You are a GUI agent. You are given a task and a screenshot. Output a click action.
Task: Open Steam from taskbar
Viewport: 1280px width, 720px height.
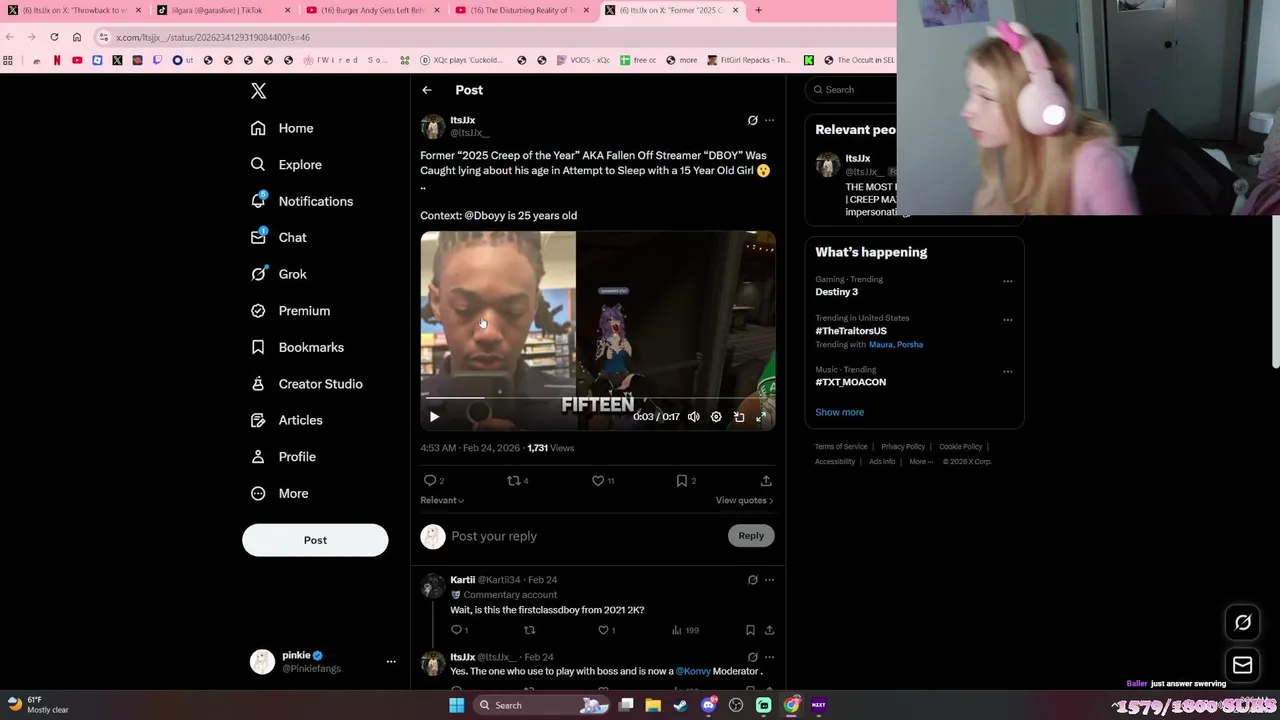tap(681, 705)
